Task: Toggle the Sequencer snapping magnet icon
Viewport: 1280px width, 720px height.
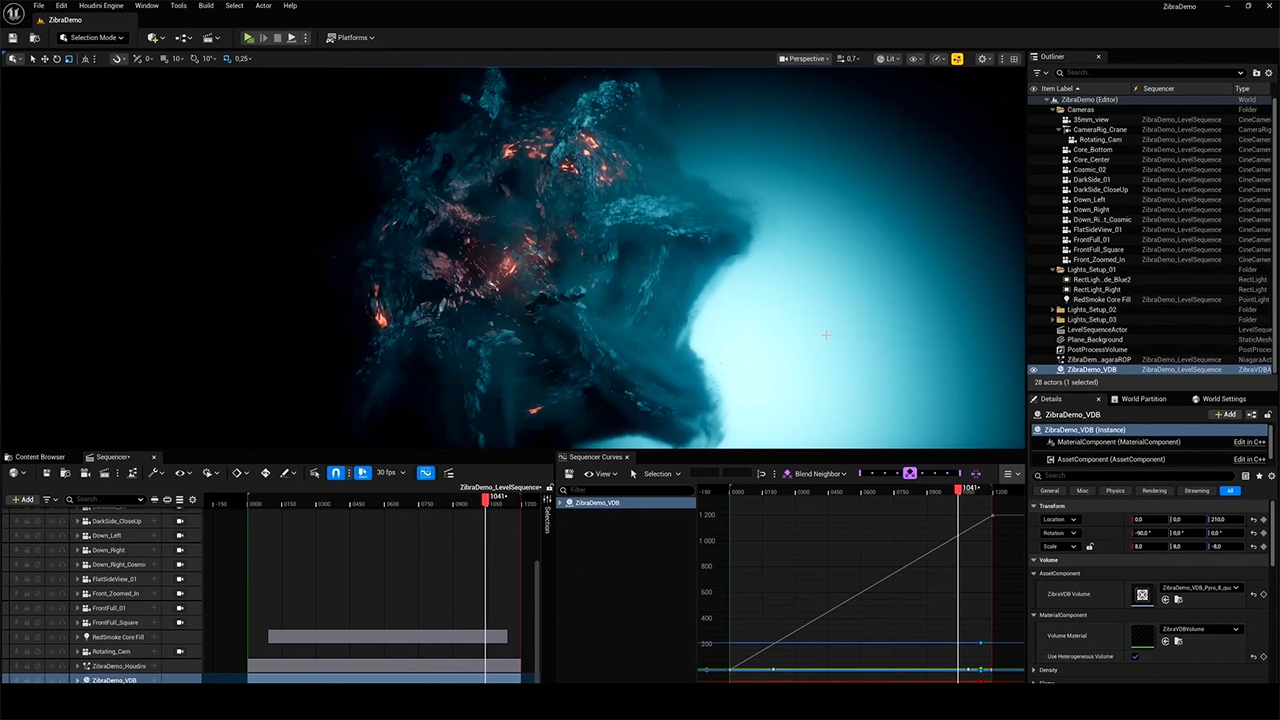Action: (336, 473)
